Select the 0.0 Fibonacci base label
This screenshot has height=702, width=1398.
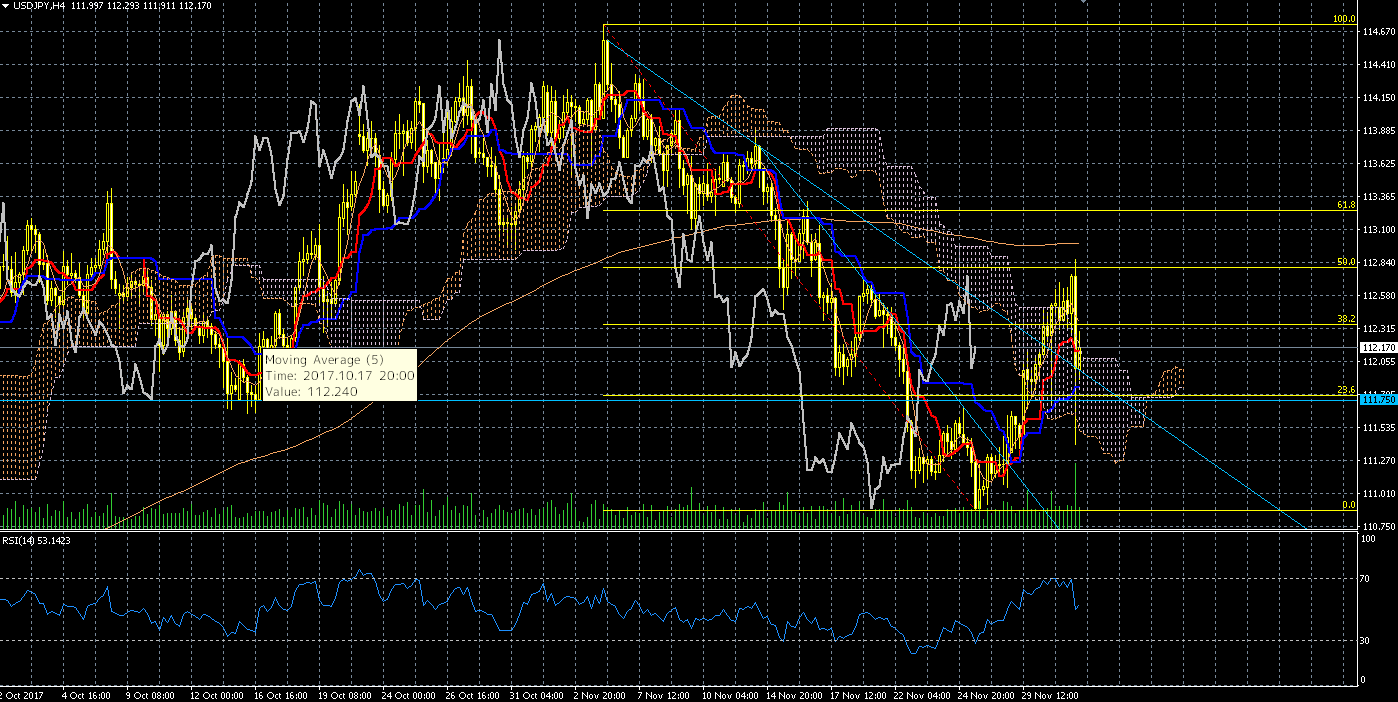click(1347, 505)
